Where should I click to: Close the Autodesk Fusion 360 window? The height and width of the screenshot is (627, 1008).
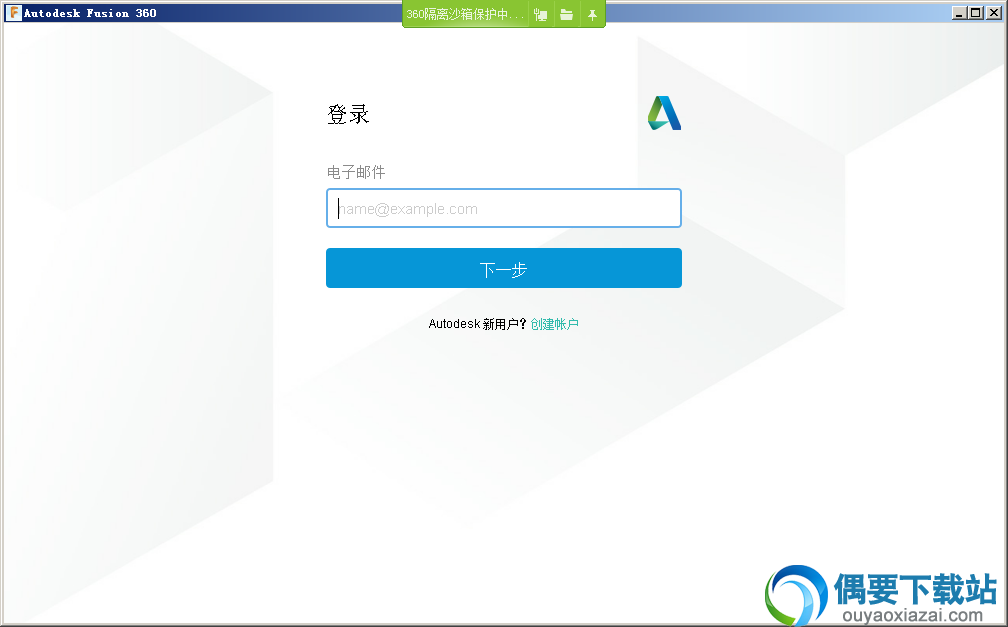click(x=994, y=13)
